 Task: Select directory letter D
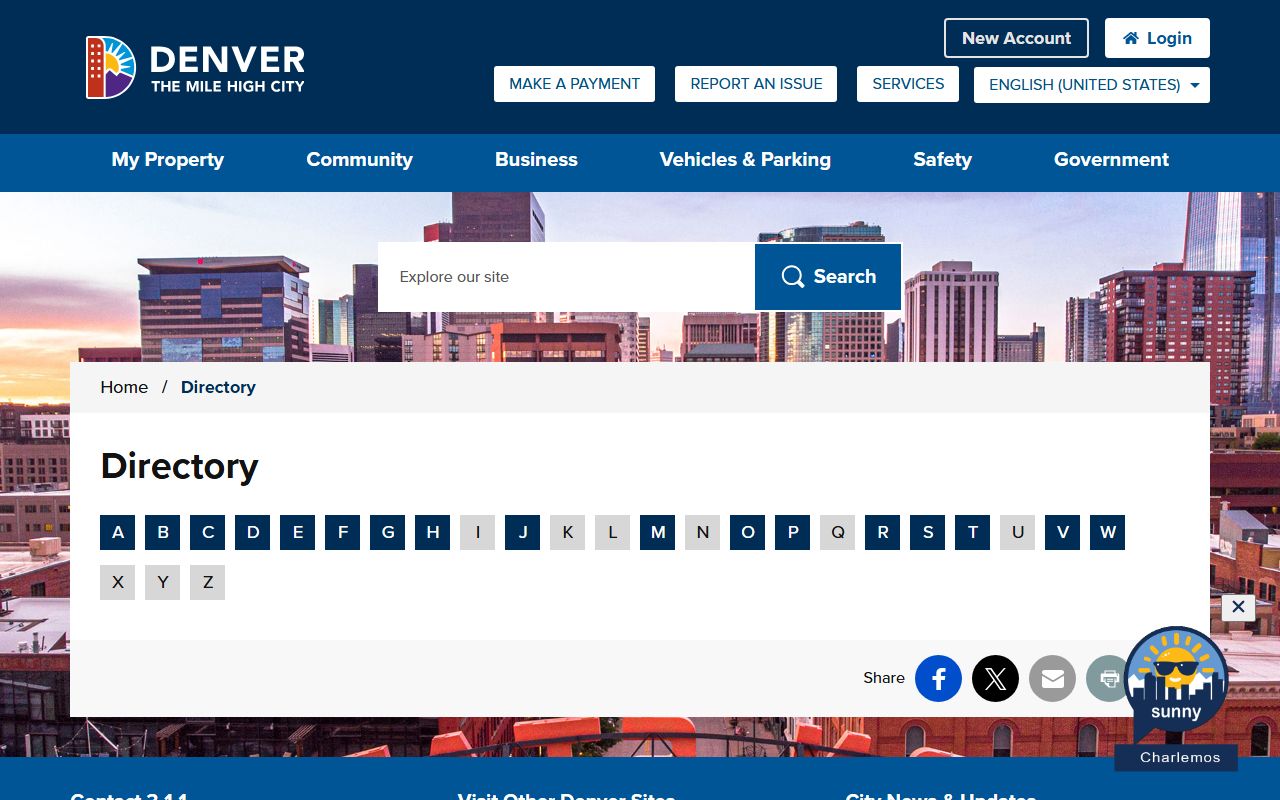252,532
